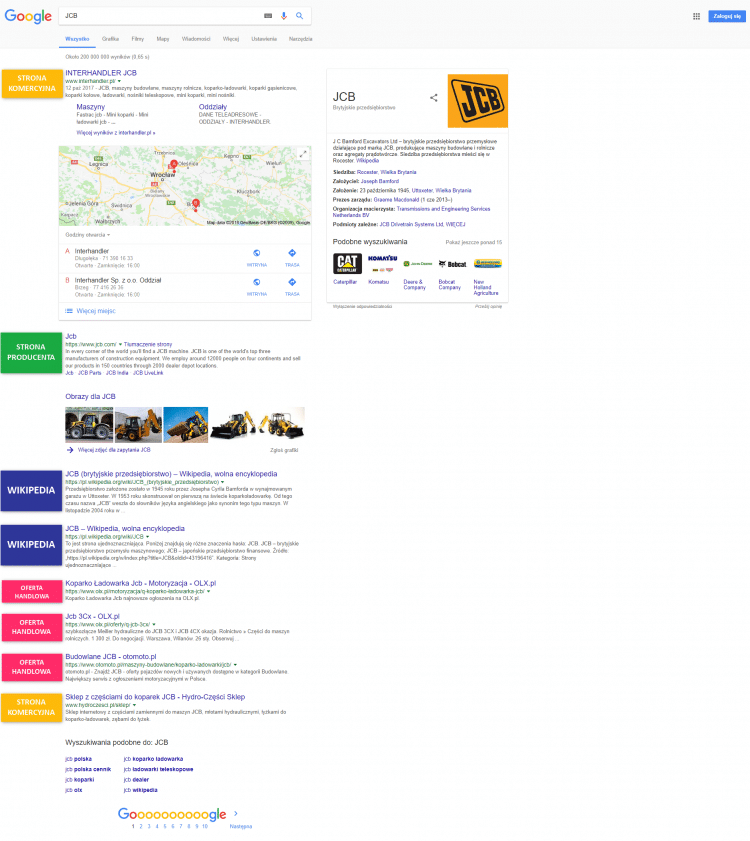
Task: Click the next-page chevron beside Google pagination logo
Action: (236, 814)
